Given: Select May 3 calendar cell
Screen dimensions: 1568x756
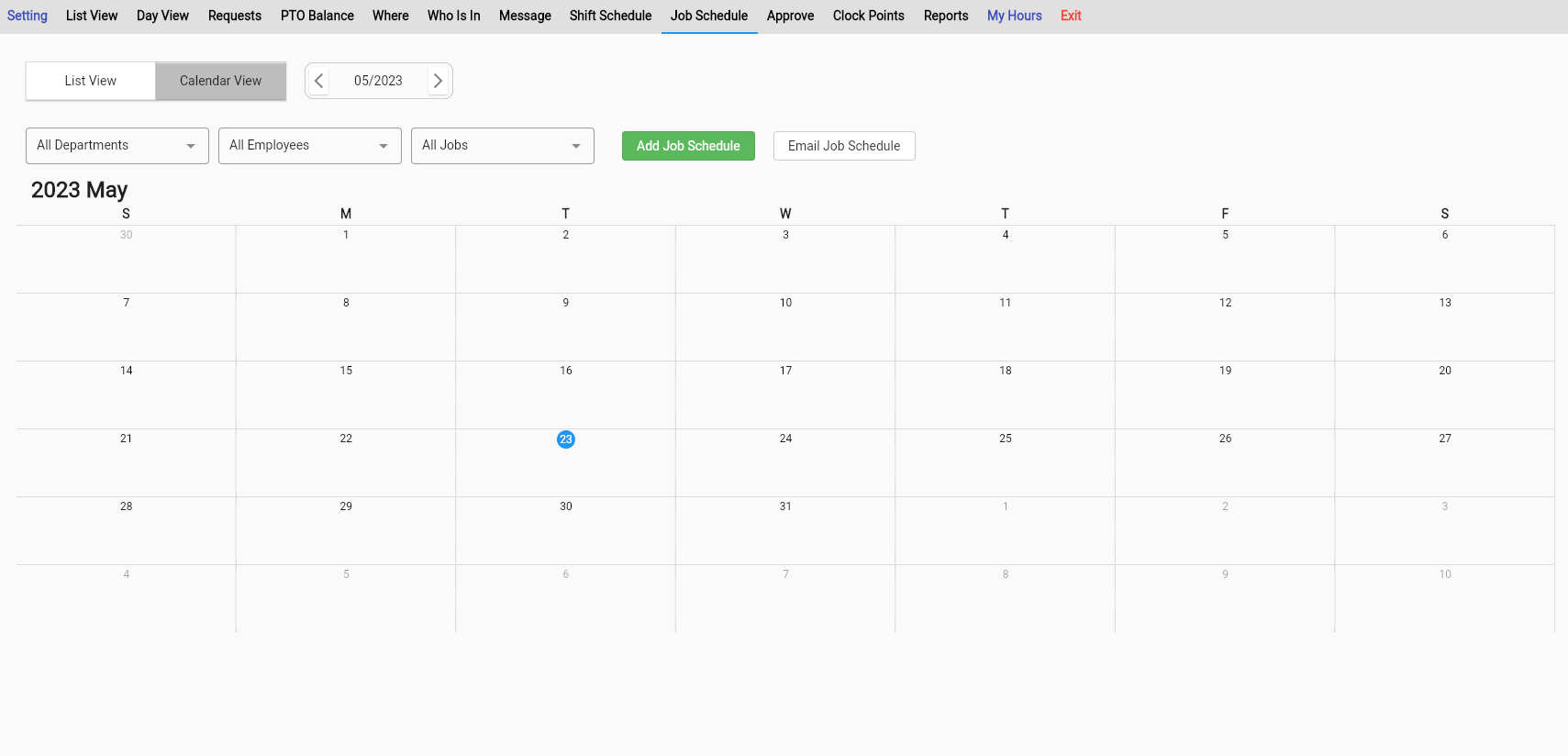Looking at the screenshot, I should (785, 260).
